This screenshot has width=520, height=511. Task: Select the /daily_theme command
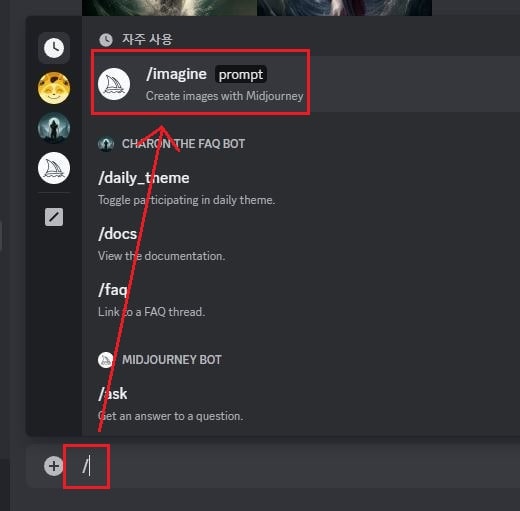(x=144, y=178)
